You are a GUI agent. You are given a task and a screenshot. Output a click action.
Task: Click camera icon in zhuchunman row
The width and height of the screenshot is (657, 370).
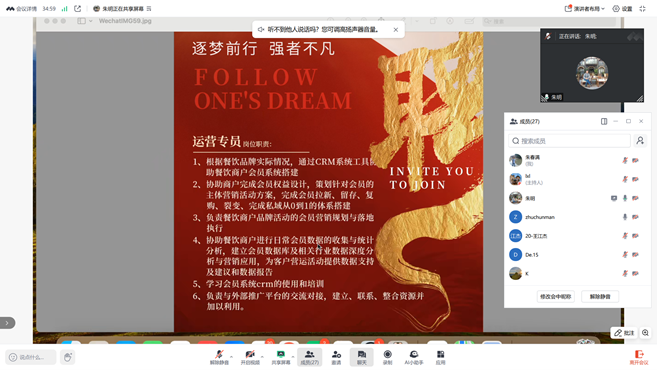[636, 217]
